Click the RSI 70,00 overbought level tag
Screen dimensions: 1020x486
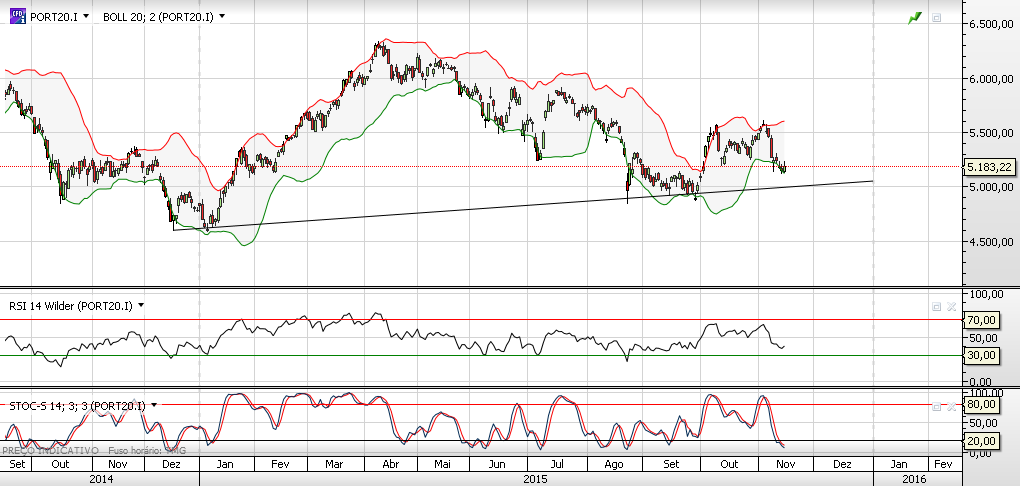pos(982,320)
